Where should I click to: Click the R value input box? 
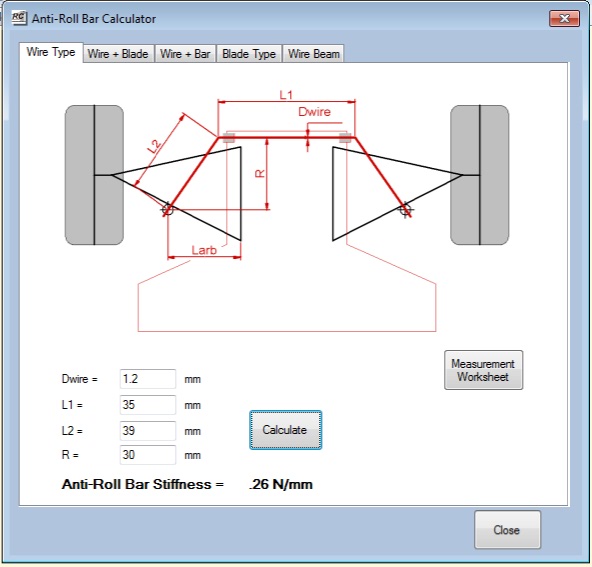(148, 455)
